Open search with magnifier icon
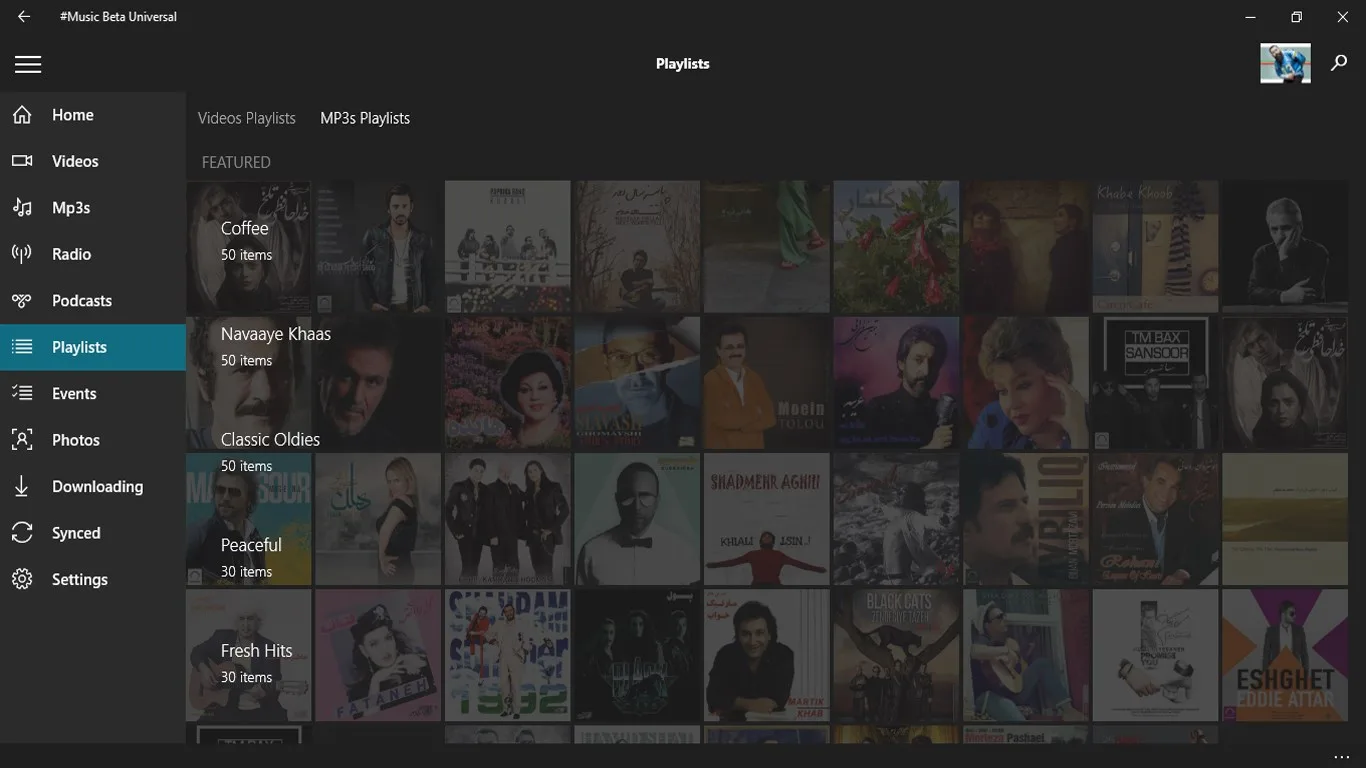Screen dimensions: 1366x768 (x=1339, y=63)
